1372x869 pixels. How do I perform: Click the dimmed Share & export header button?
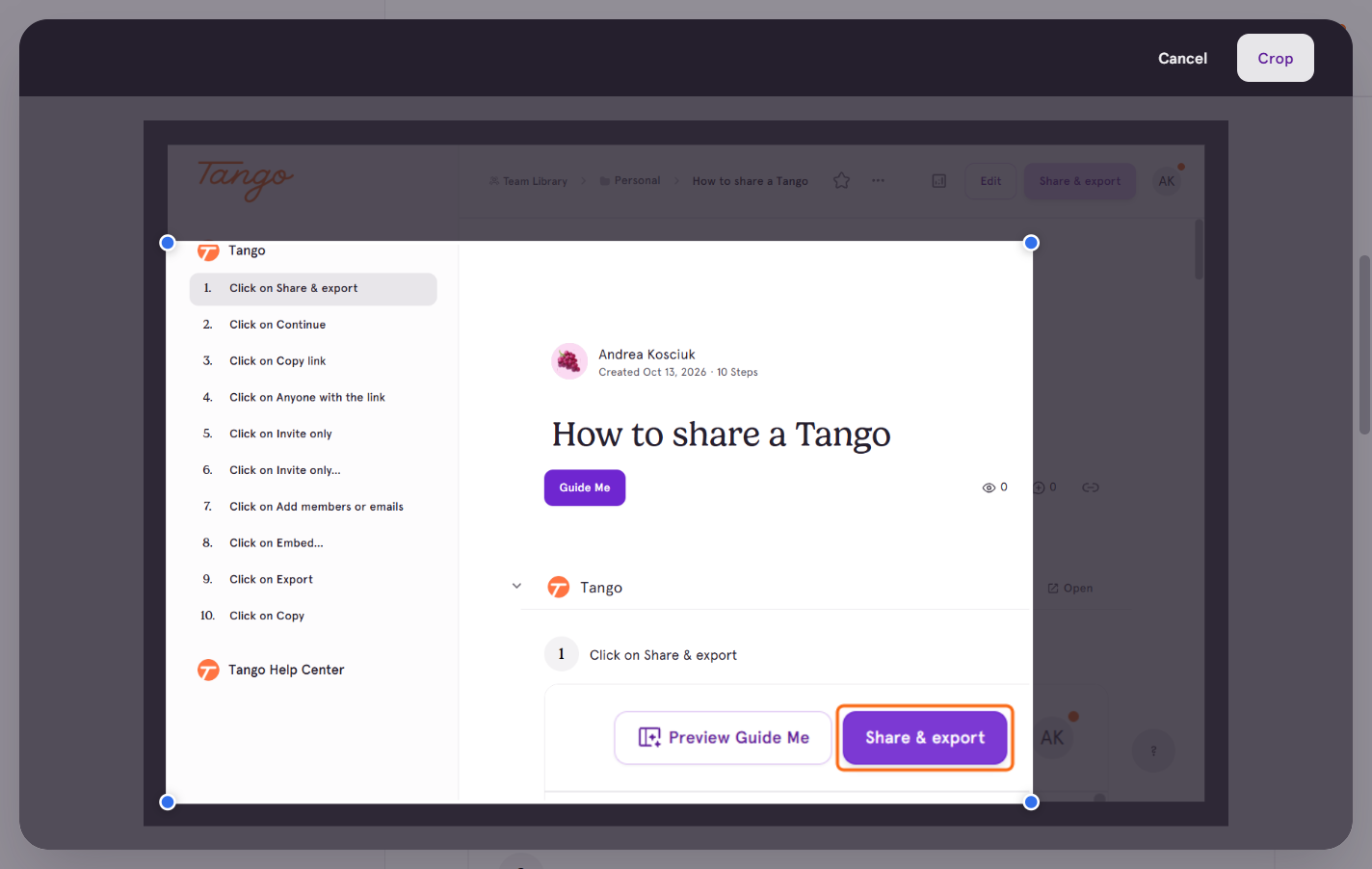click(x=1080, y=181)
